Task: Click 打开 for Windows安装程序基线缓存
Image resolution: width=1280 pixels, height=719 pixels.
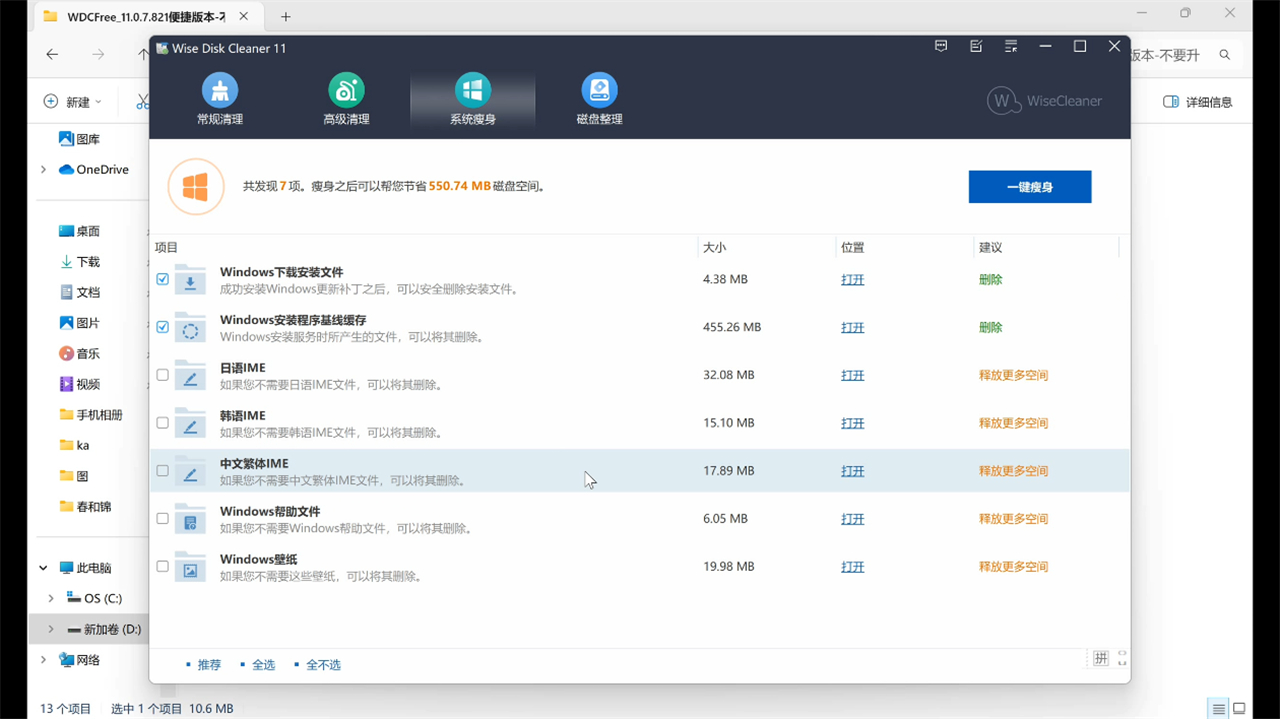Action: click(x=852, y=328)
